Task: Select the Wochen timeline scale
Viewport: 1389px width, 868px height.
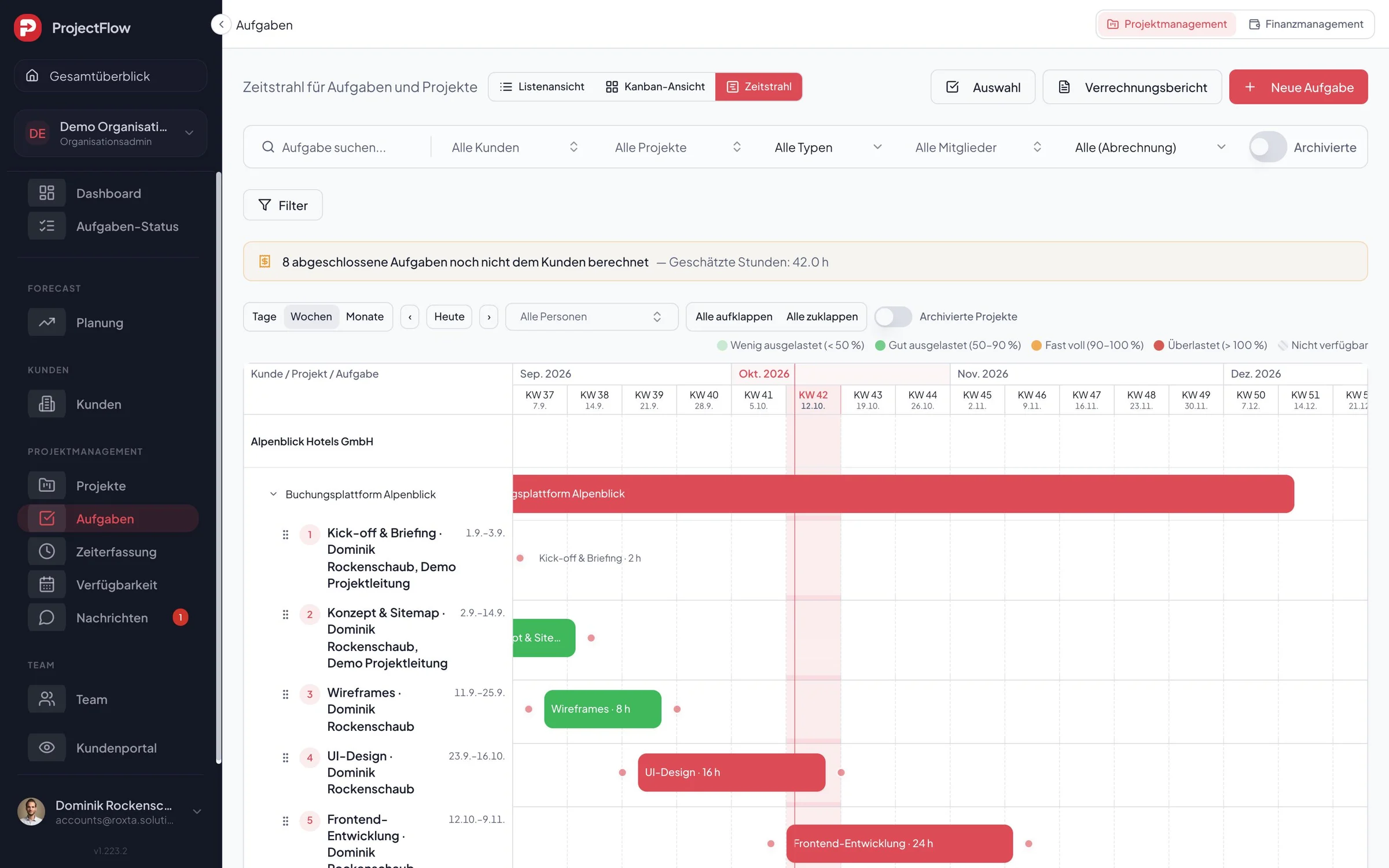Action: click(311, 317)
